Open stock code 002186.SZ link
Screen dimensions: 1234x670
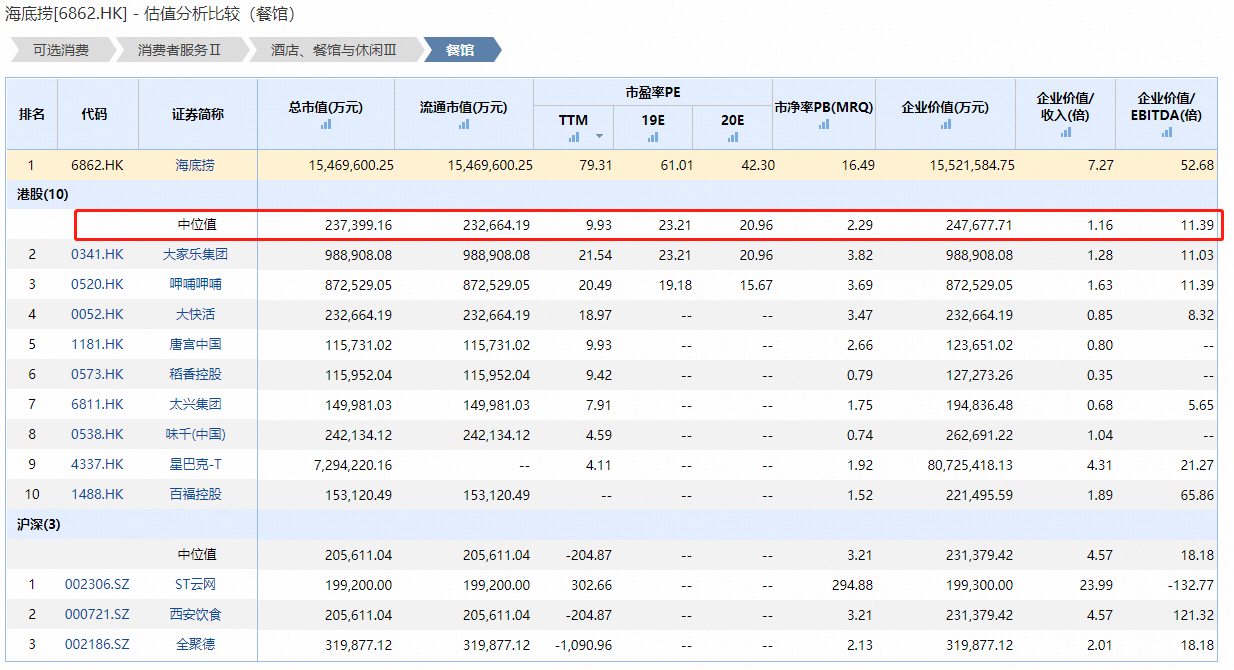97,644
